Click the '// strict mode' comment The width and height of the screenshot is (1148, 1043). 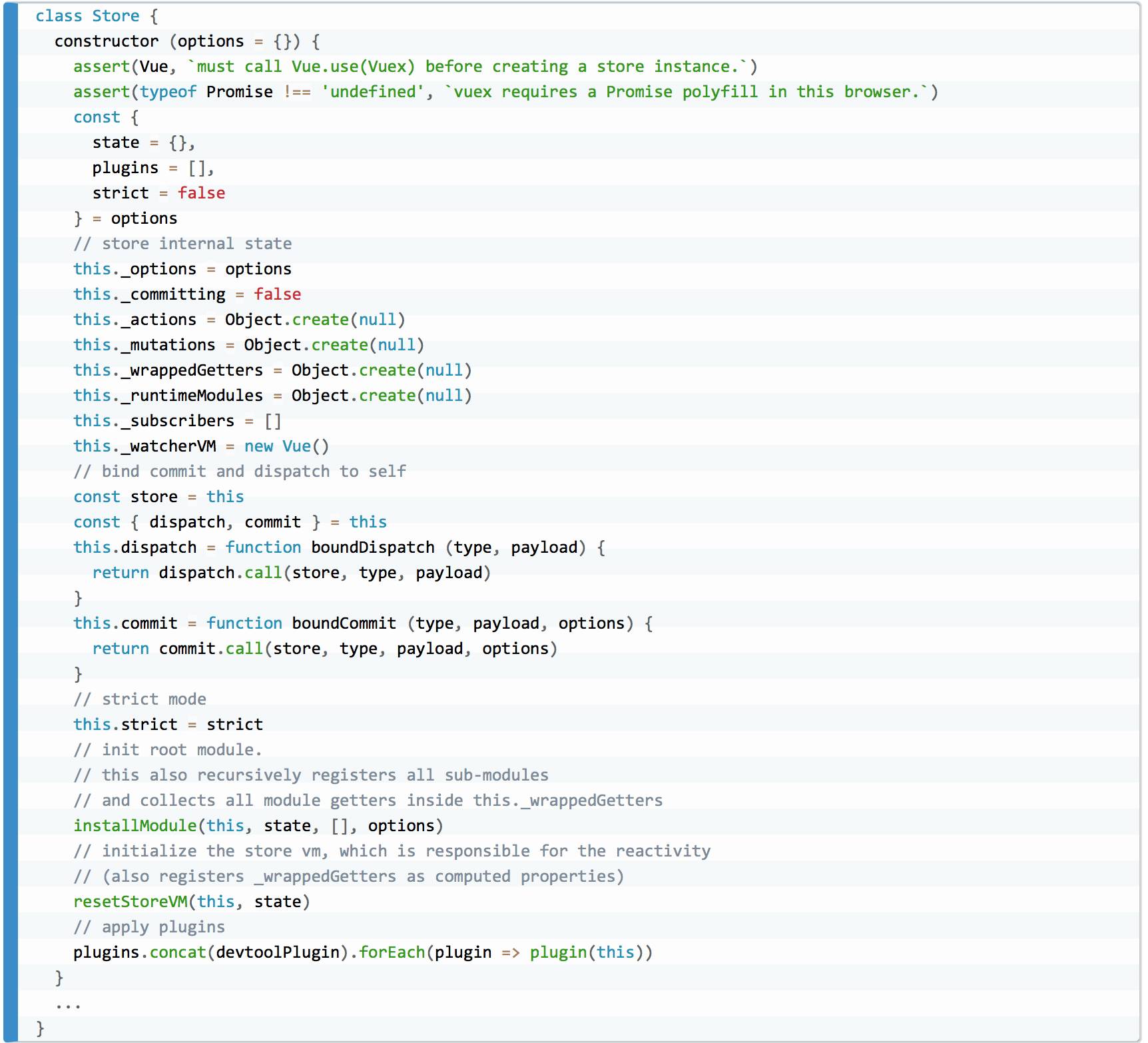140,699
